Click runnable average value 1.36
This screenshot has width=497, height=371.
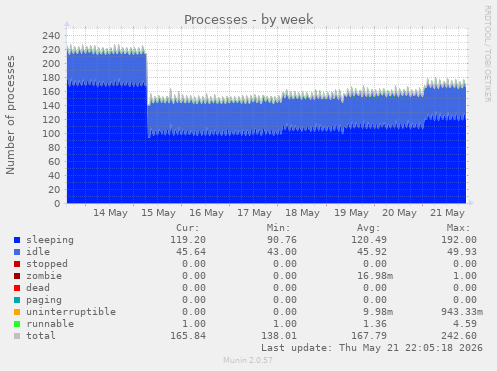pos(375,324)
